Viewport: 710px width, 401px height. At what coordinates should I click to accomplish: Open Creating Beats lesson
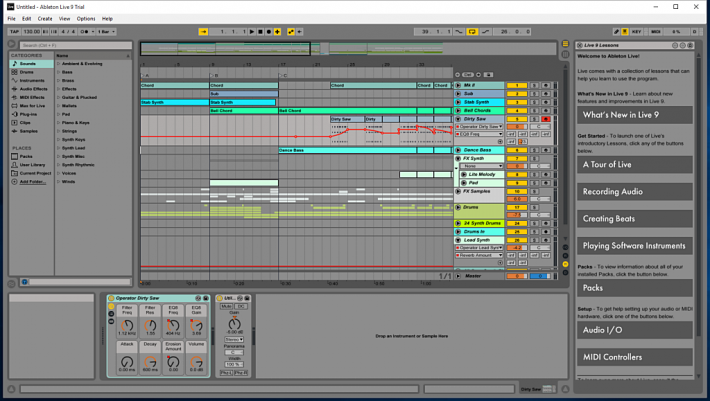[635, 219]
